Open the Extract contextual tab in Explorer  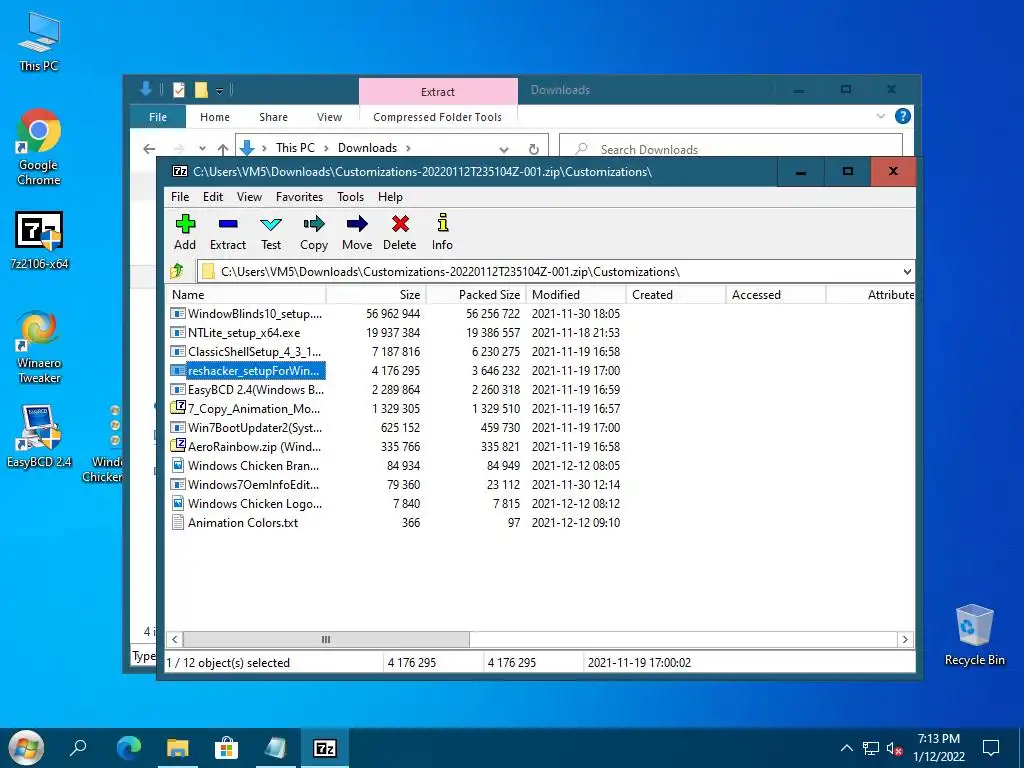click(438, 91)
